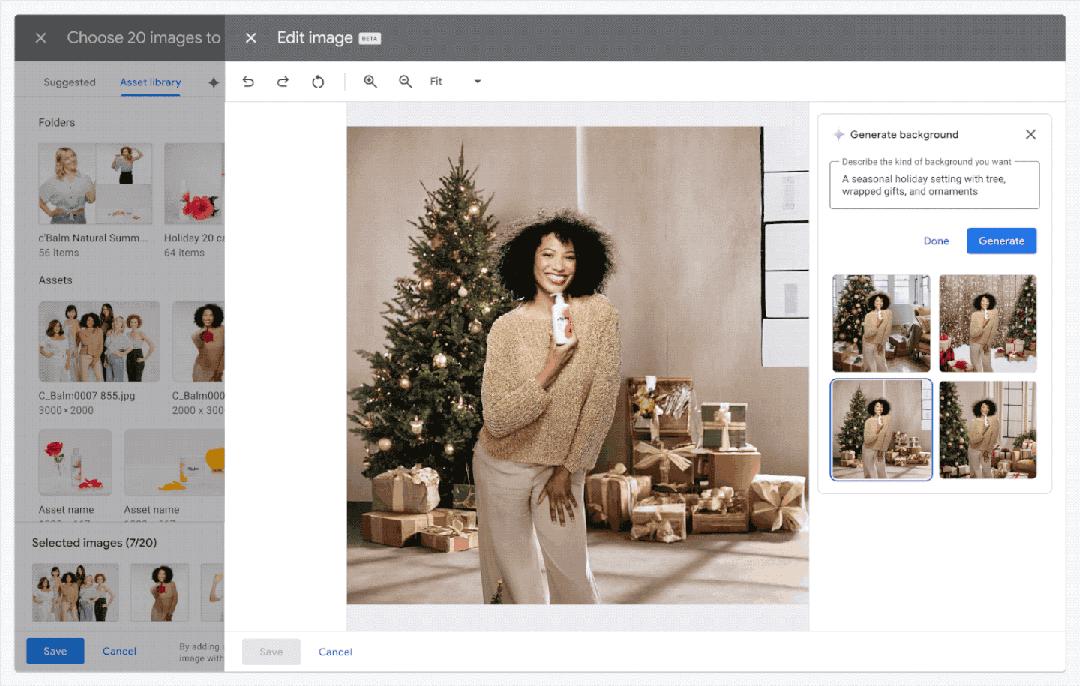Click the Folders section heading

click(x=56, y=122)
